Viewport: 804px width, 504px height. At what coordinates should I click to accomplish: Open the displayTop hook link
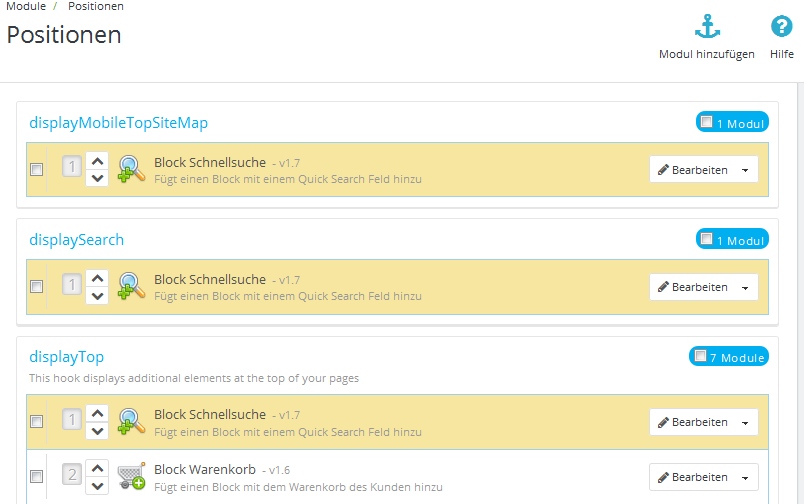coord(67,357)
